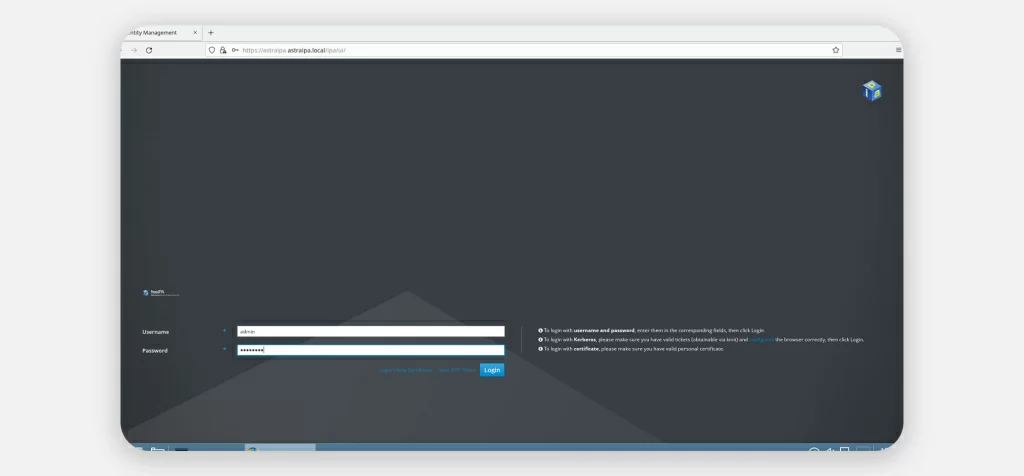1024x476 pixels.
Task: Click the shield tracking protection icon
Action: 212,50
